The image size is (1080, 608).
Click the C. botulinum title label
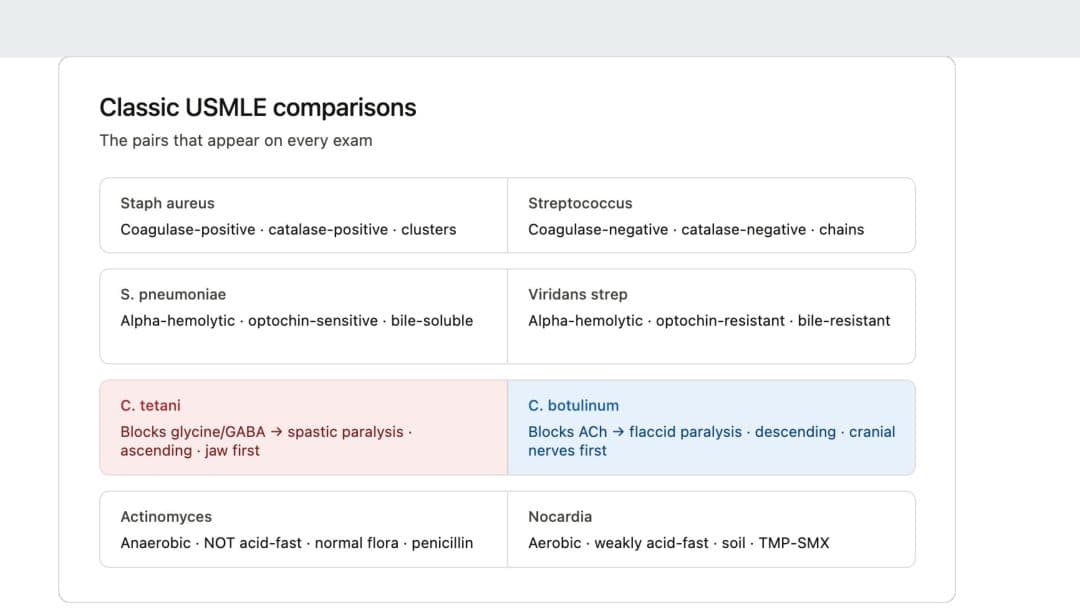click(x=573, y=406)
